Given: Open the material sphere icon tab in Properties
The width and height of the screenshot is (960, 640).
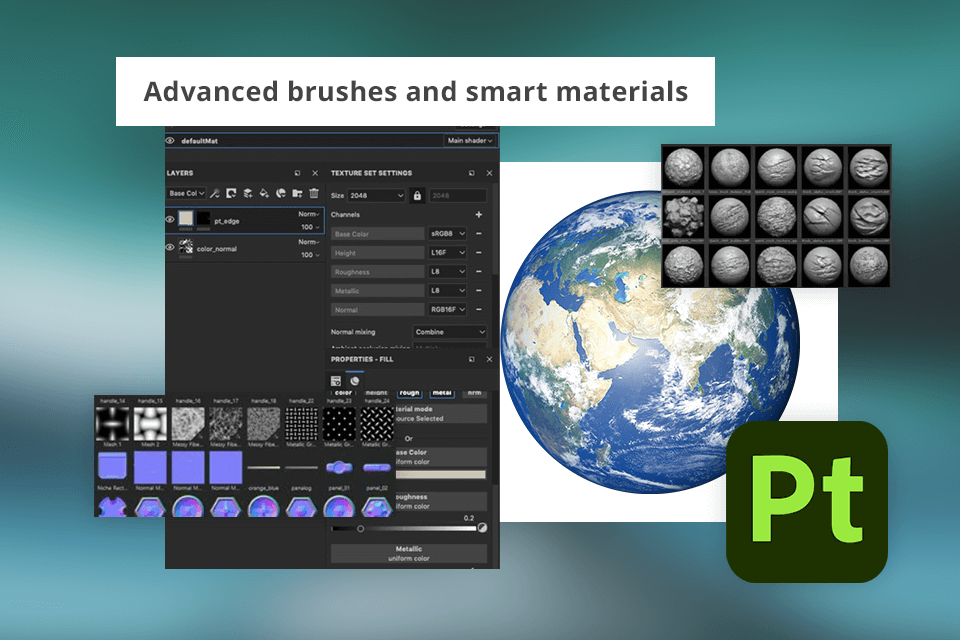Looking at the screenshot, I should pos(354,380).
